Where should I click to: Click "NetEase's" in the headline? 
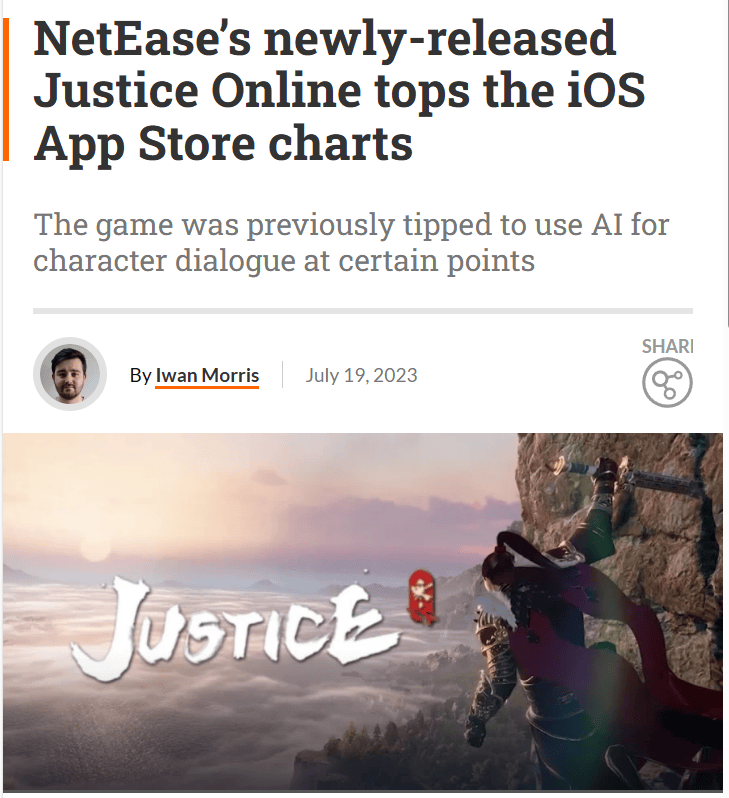tap(142, 39)
